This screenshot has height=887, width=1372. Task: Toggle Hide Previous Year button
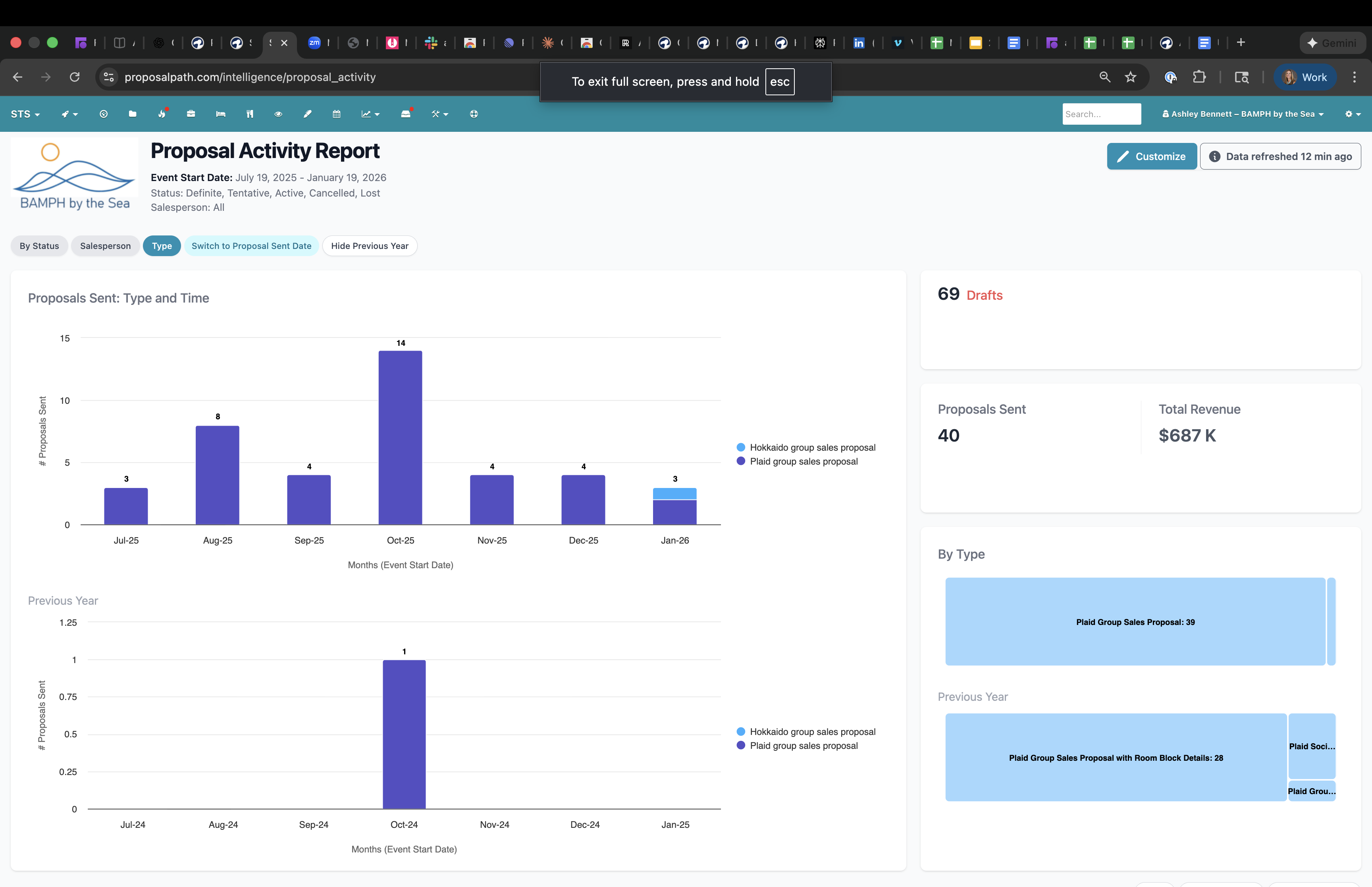[370, 246]
